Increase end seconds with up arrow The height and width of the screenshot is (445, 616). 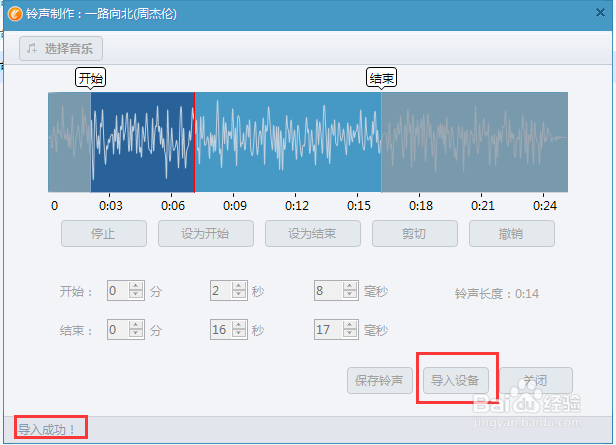tap(239, 325)
